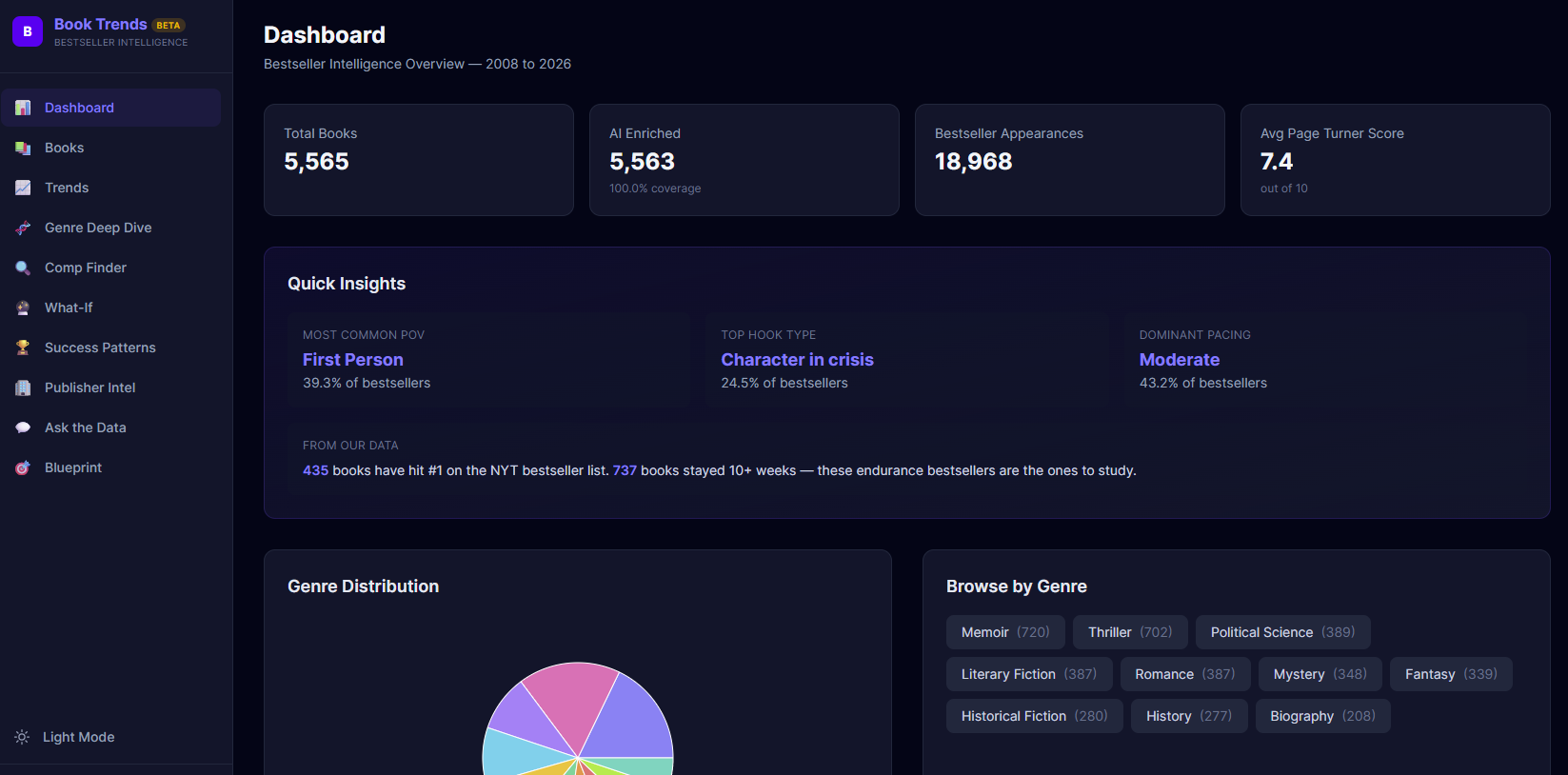Navigate to the Blueprint page
This screenshot has height=775, width=1568.
[111, 467]
